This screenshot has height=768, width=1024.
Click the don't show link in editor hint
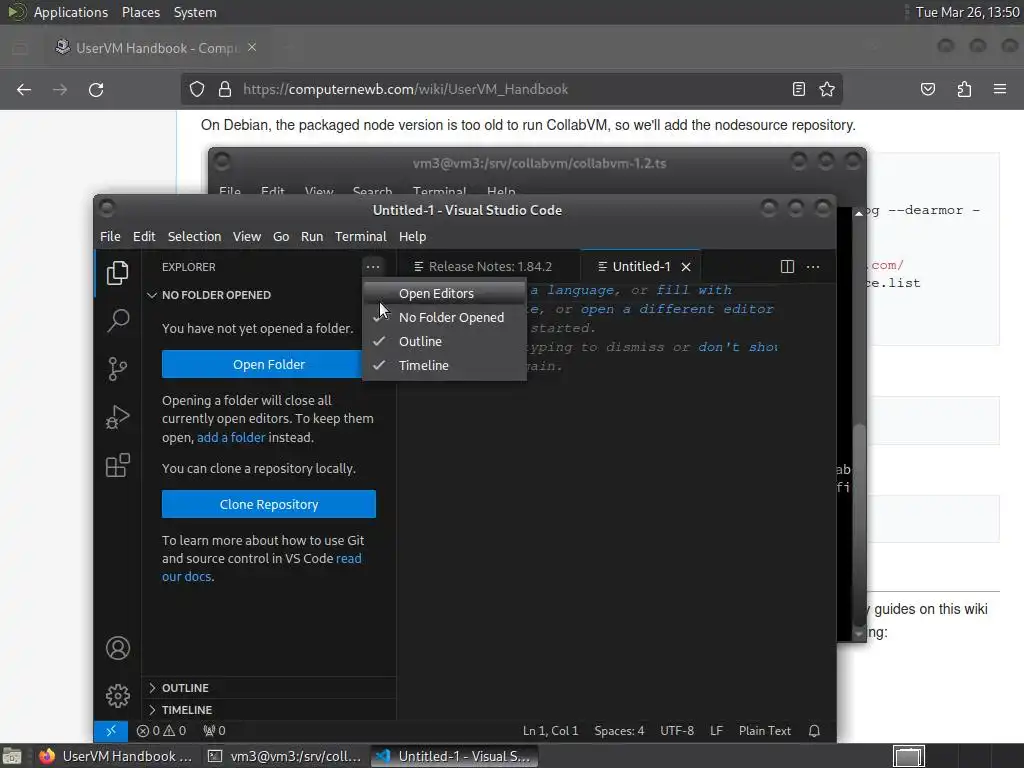(x=738, y=347)
